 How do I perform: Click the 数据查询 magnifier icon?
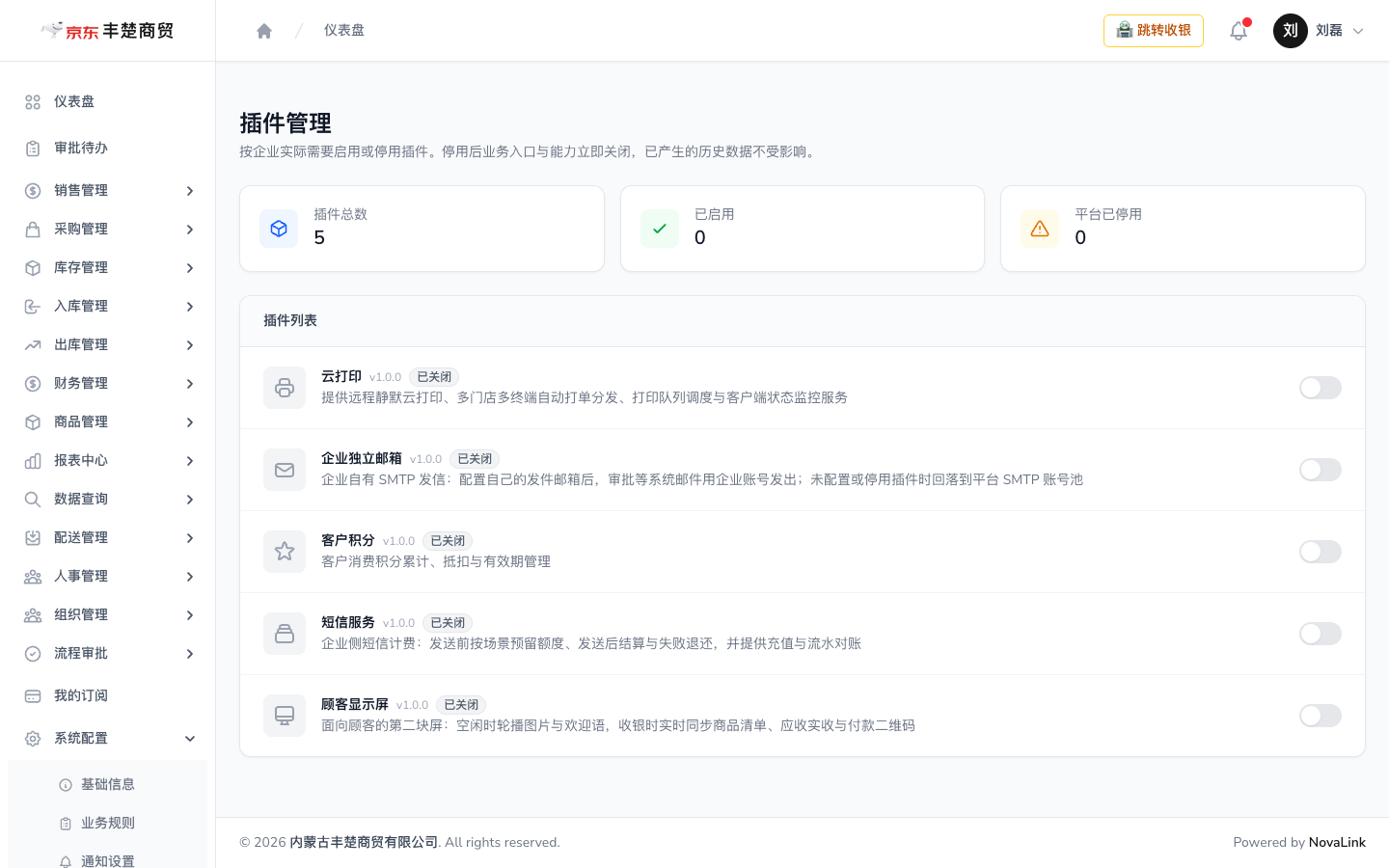[x=33, y=500]
